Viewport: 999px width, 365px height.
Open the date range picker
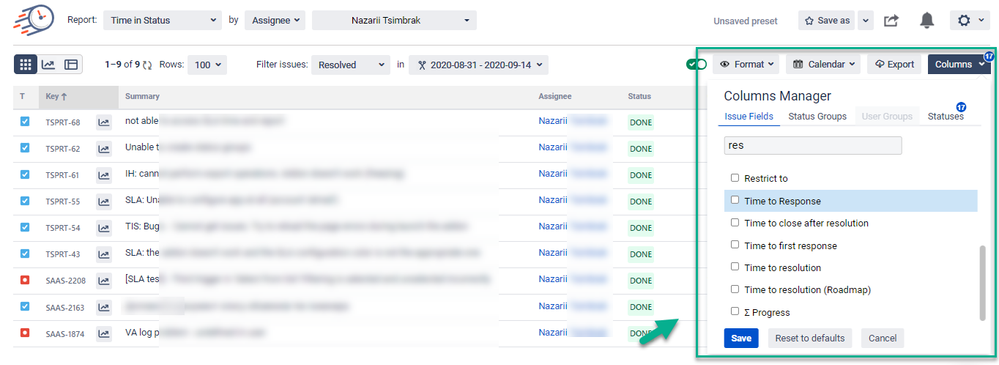478,64
